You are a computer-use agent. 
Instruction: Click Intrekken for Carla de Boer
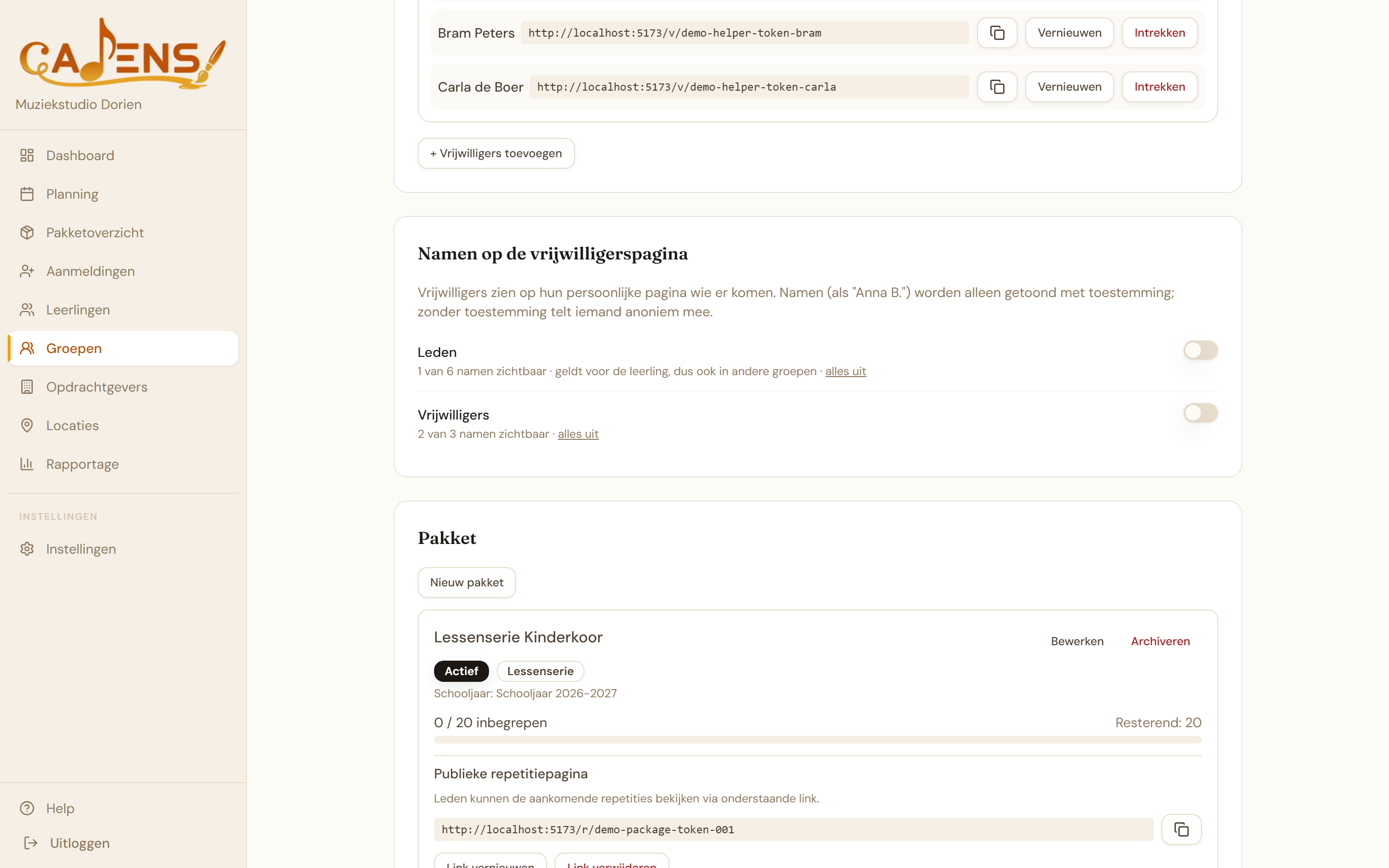pyautogui.click(x=1159, y=87)
